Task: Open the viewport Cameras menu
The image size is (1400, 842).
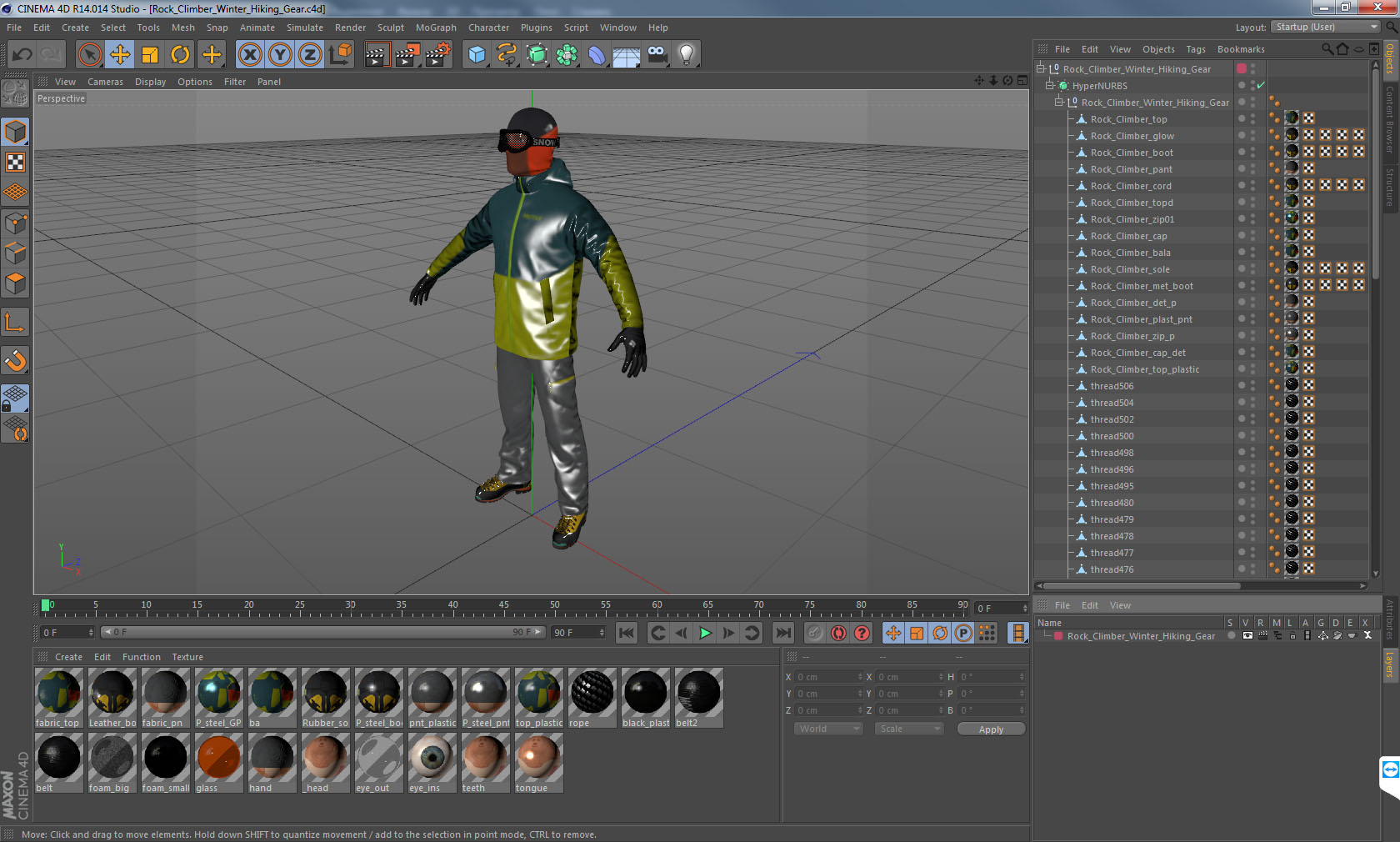Action: pyautogui.click(x=105, y=82)
